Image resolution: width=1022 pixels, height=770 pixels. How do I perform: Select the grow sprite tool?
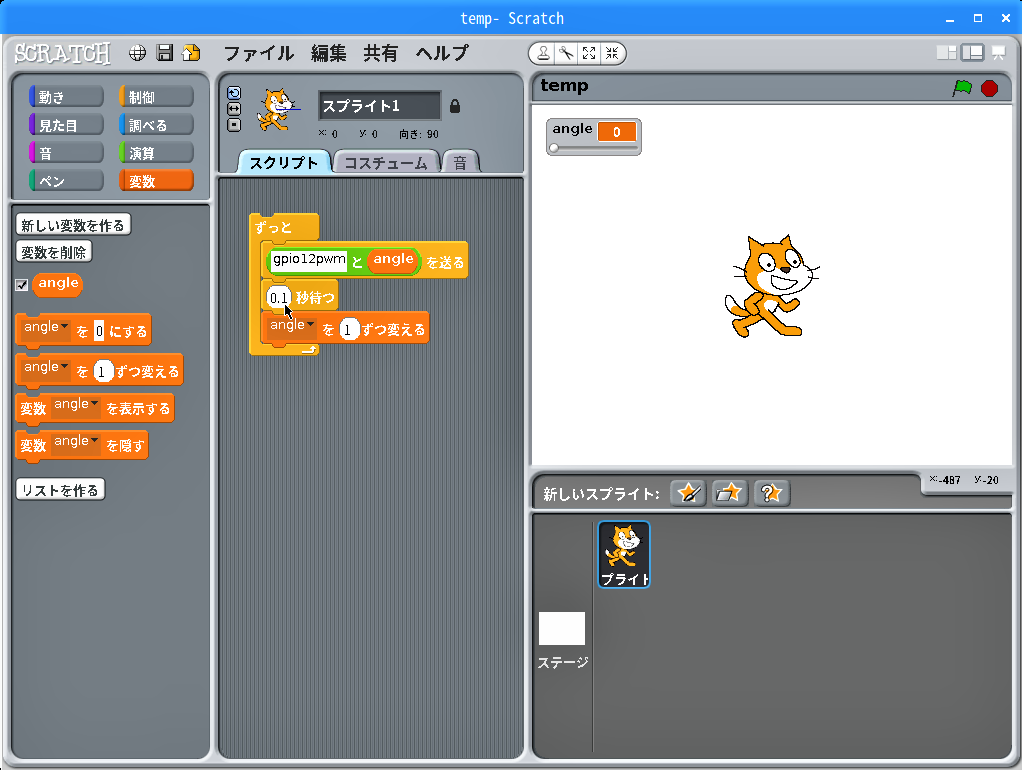589,53
